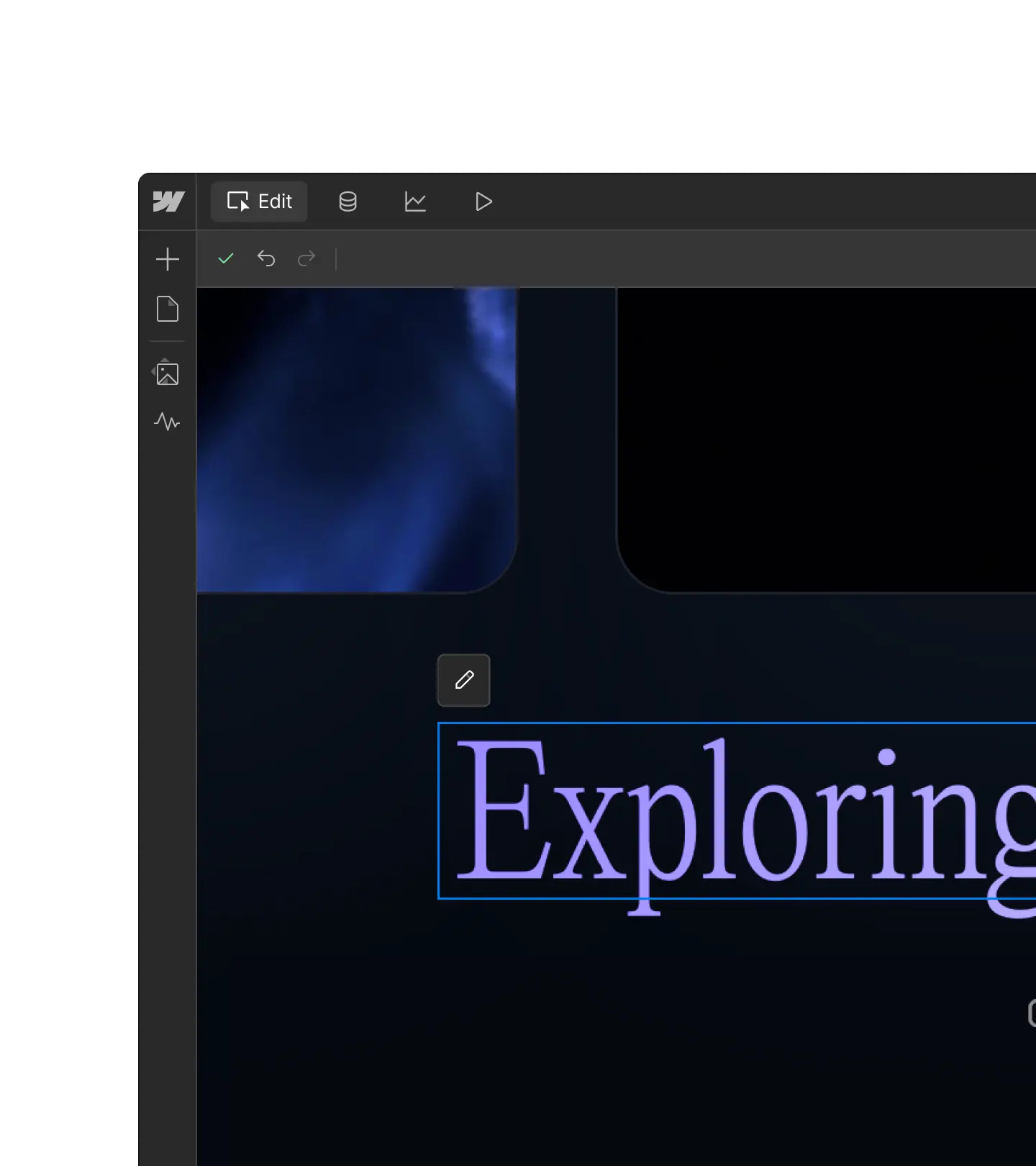
Task: Click the Preview play icon
Action: 483,202
